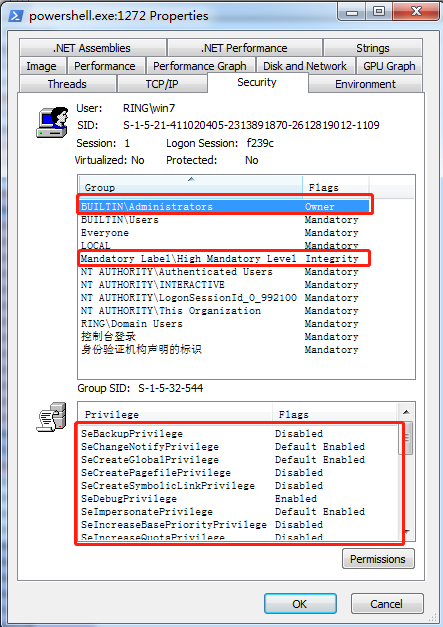
Task: Sort by the Group column header
Action: [x=190, y=187]
